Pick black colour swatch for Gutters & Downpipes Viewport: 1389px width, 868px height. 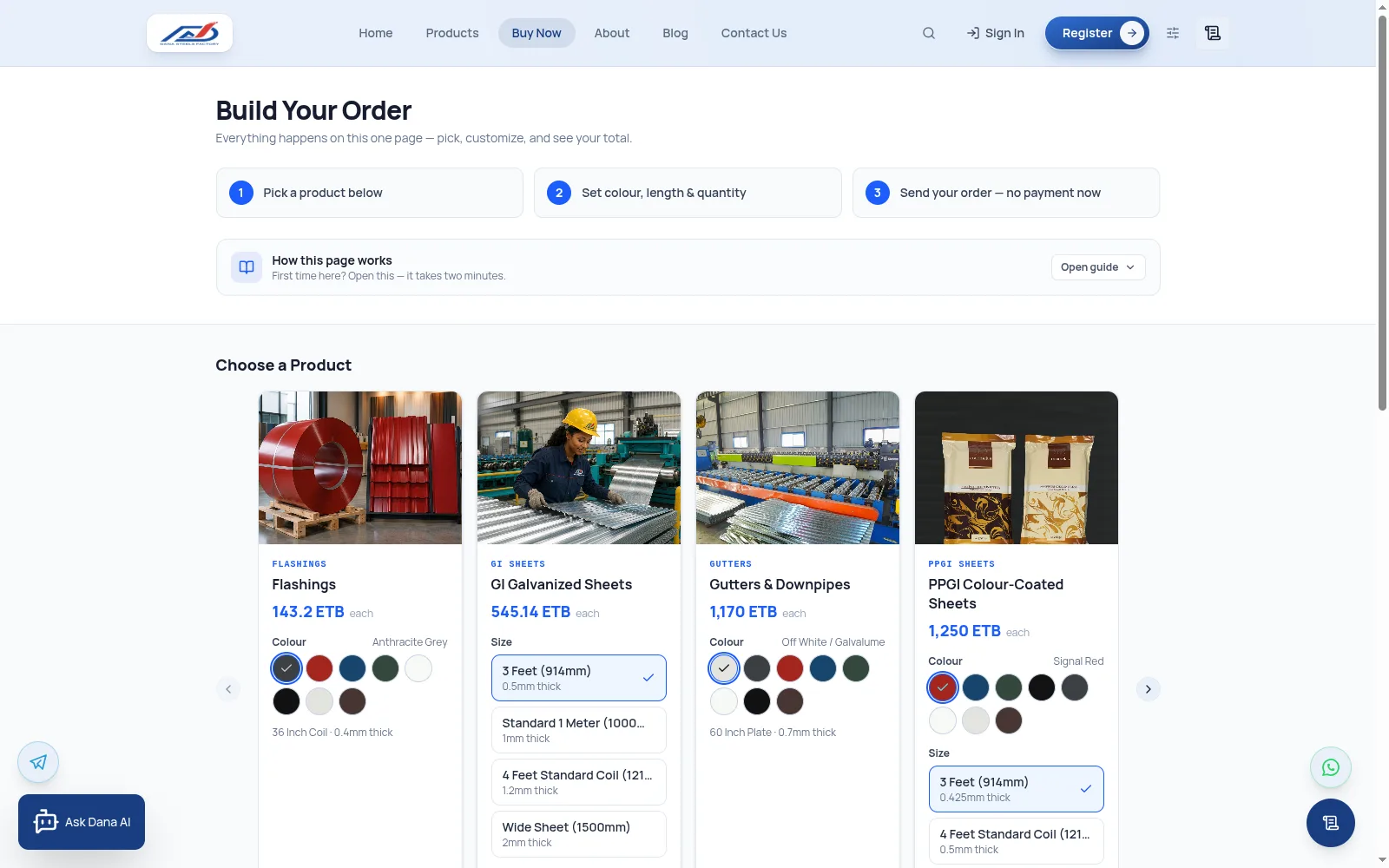pyautogui.click(x=757, y=701)
